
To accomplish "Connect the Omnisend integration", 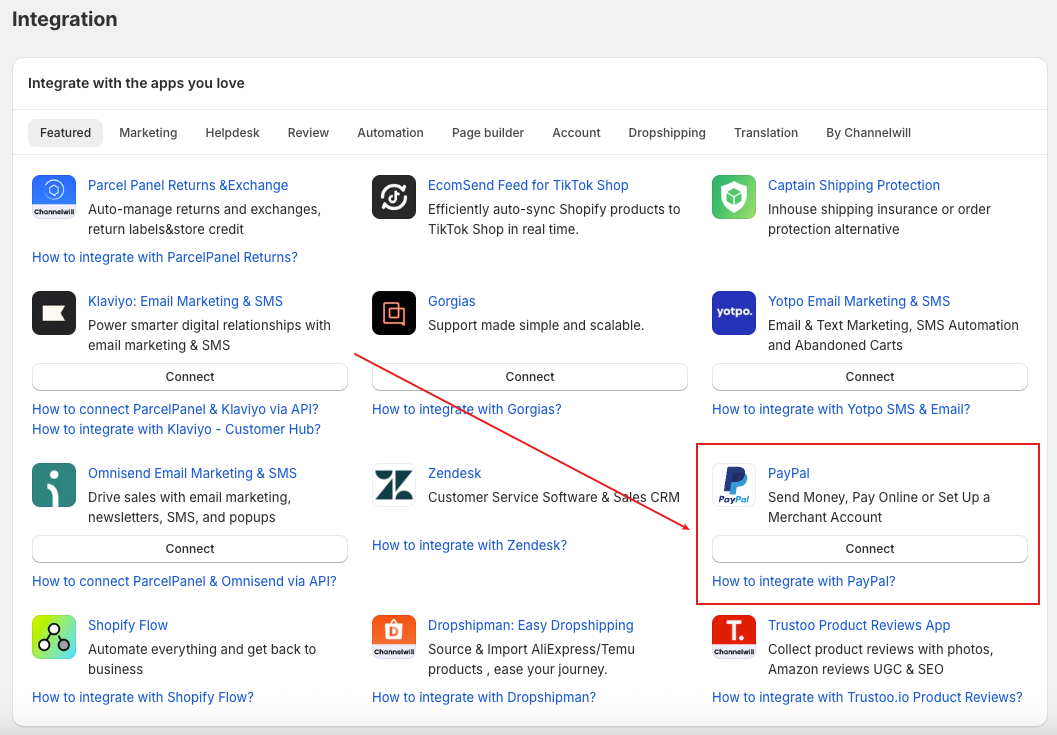I will tap(190, 549).
